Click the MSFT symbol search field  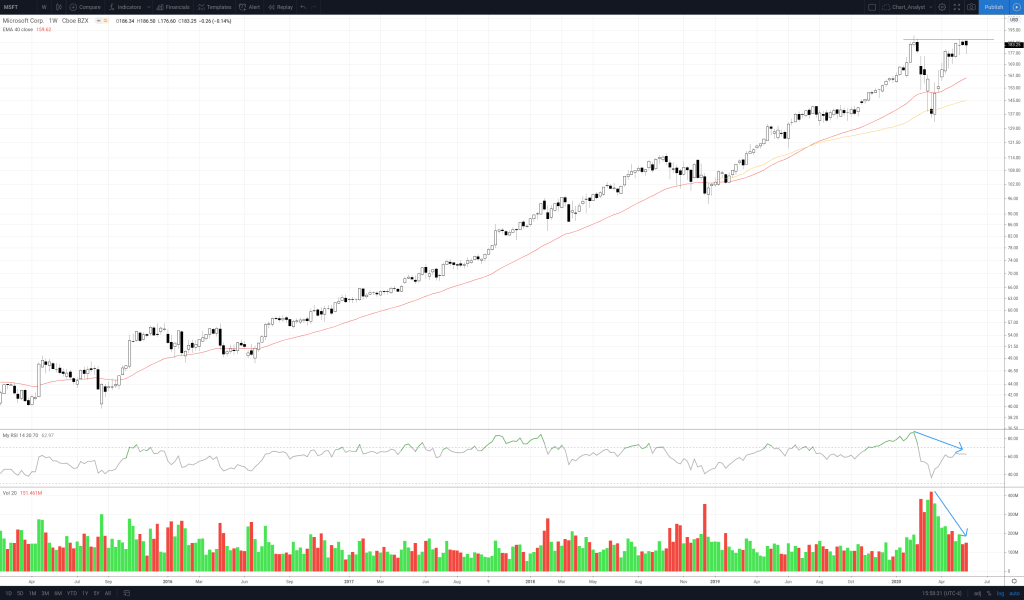pos(15,7)
